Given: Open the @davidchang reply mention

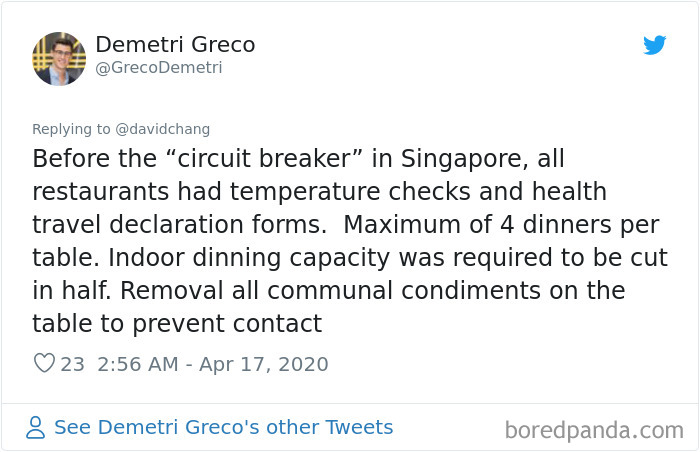Looking at the screenshot, I should [162, 129].
